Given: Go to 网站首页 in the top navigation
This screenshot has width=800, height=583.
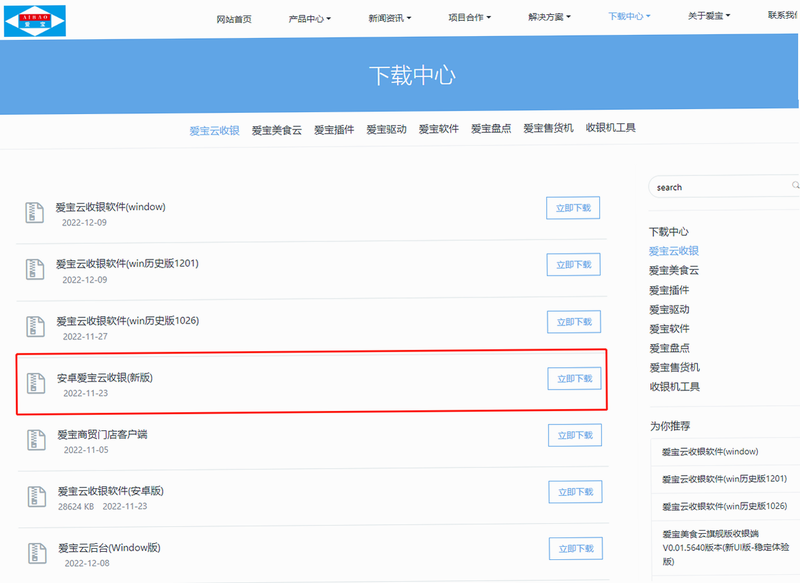Looking at the screenshot, I should (234, 19).
